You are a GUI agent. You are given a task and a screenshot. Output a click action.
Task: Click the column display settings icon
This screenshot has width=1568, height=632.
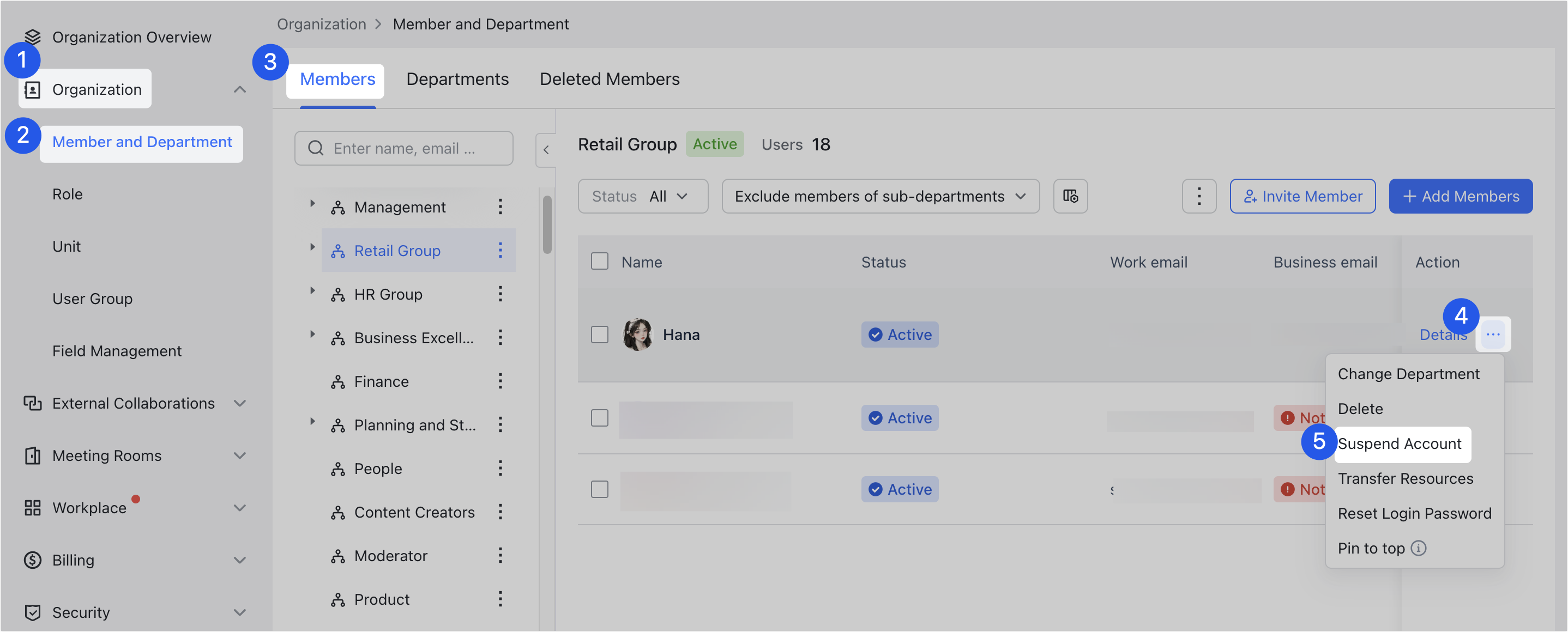1070,196
